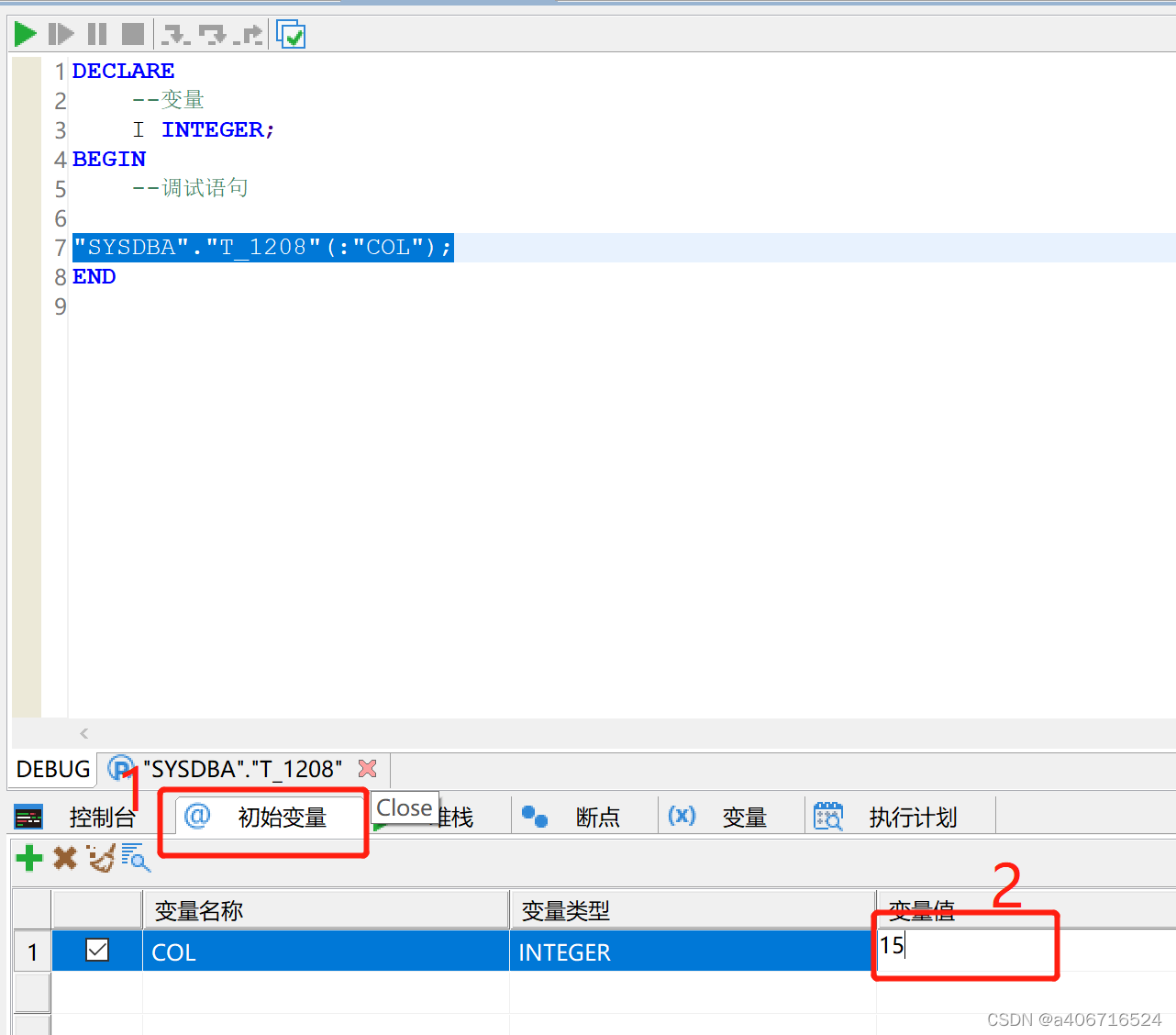Viewport: 1176px width, 1035px height.
Task: Click line number 9 in the gutter
Action: [x=61, y=306]
